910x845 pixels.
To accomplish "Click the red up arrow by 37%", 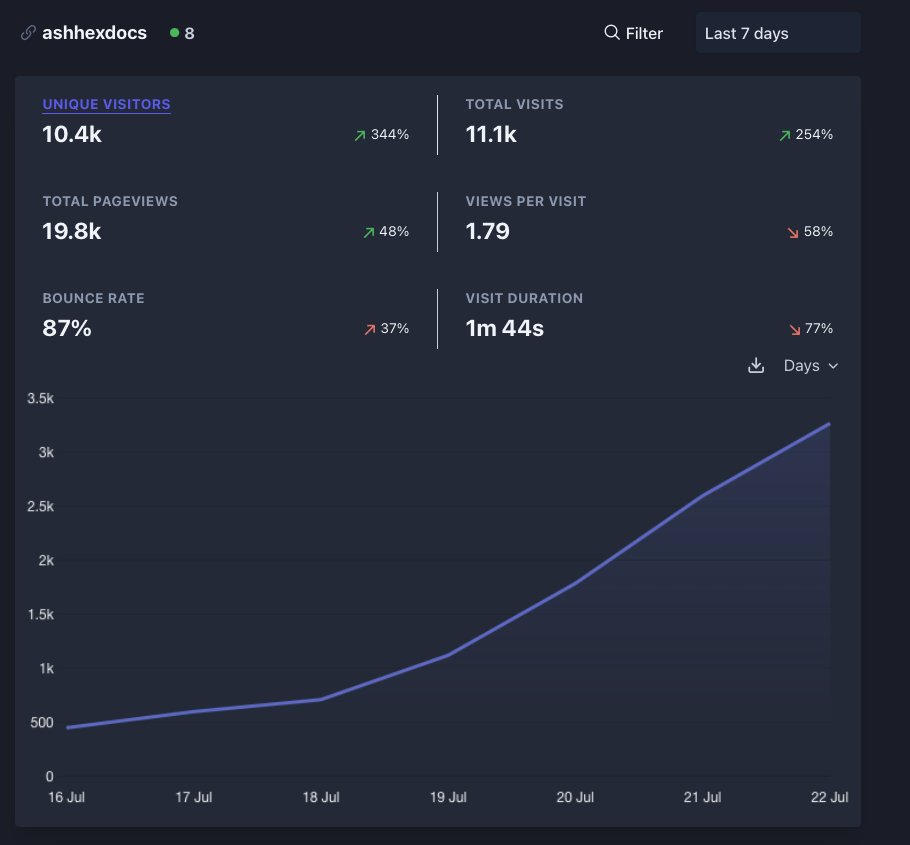I will (x=370, y=329).
